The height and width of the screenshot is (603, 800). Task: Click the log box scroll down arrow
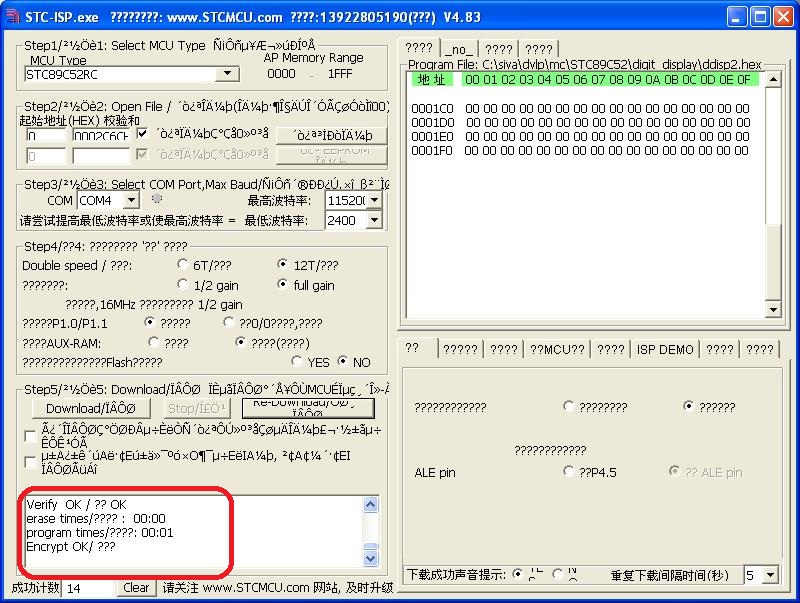coord(370,558)
